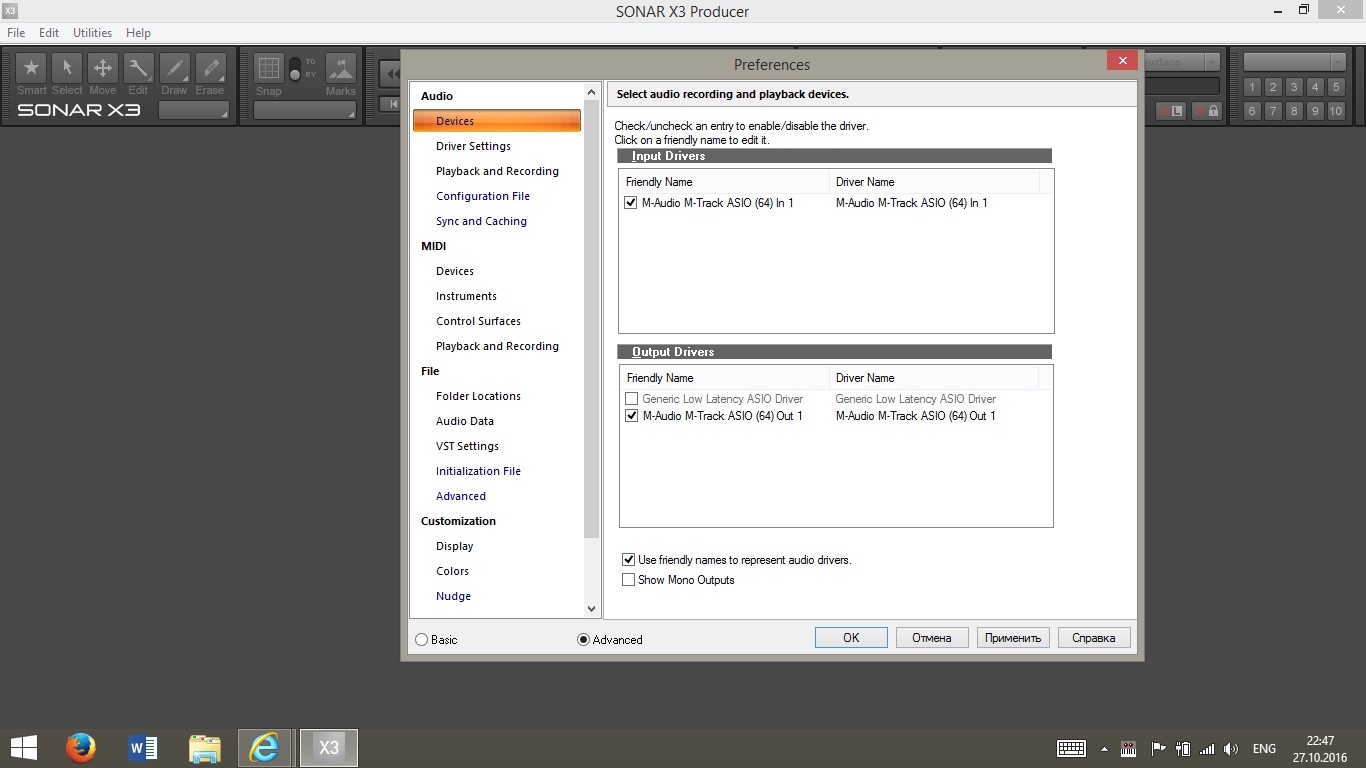Screen dimensions: 1366x768
Task: Click the Справка help button
Action: click(x=1094, y=638)
